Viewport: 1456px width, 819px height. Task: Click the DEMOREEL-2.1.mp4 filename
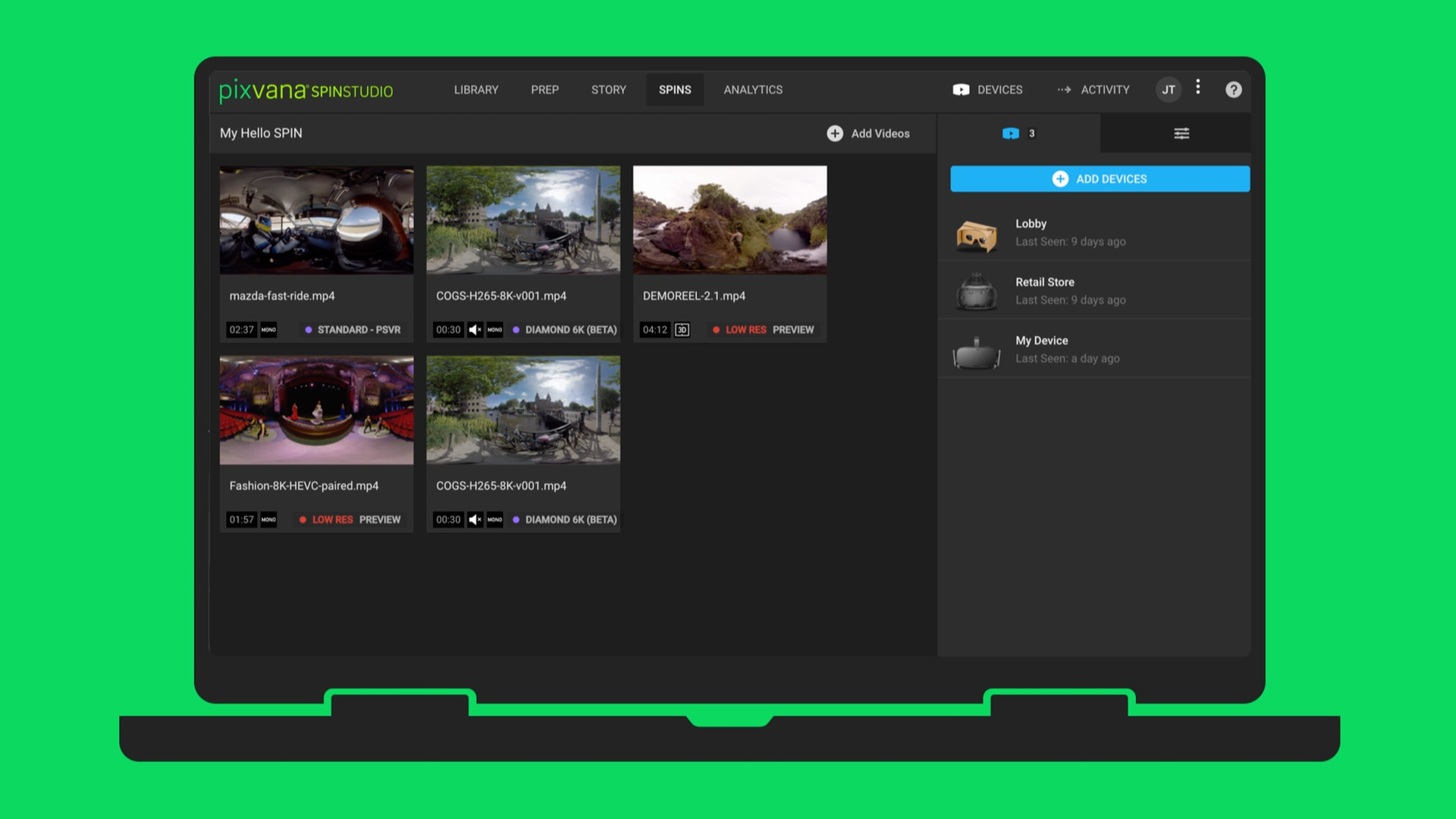(694, 296)
